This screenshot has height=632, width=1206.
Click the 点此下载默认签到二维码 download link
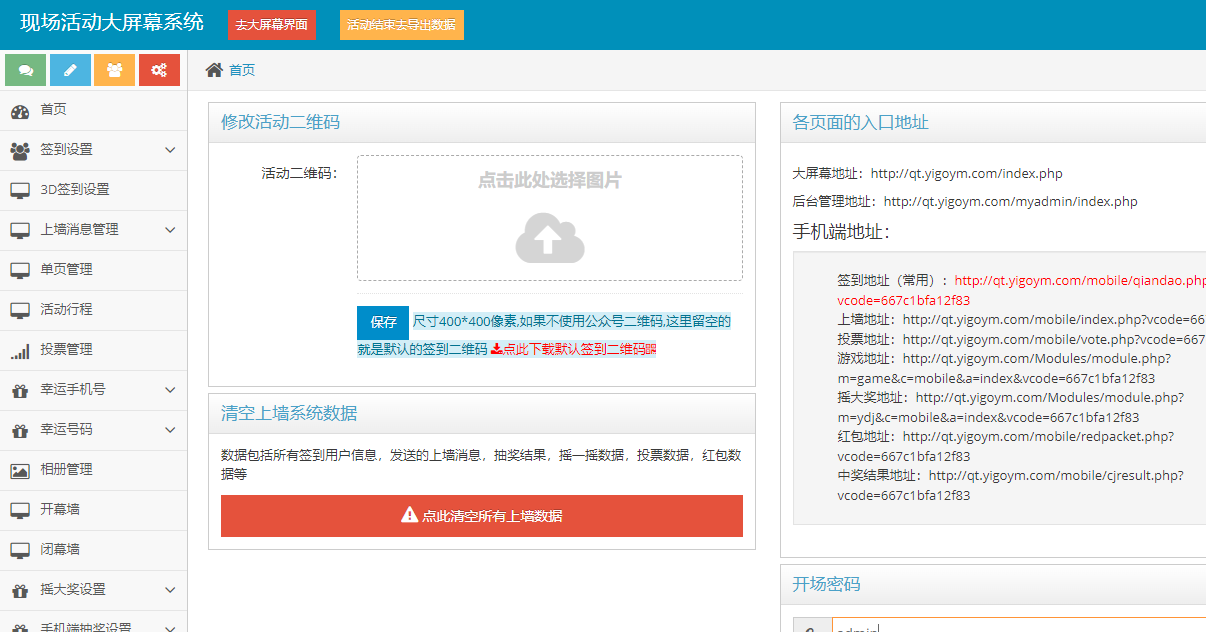tap(573, 350)
